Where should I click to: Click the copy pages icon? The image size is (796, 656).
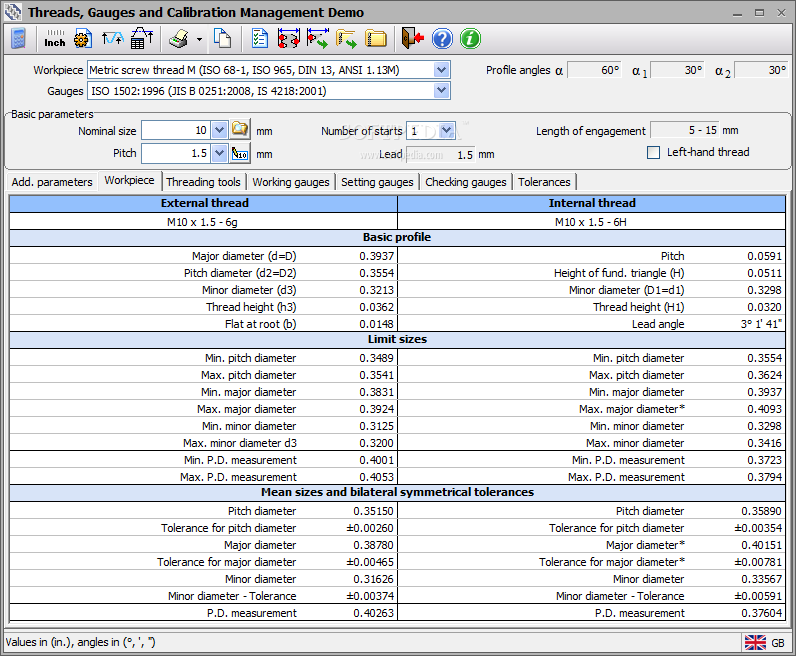tap(222, 39)
